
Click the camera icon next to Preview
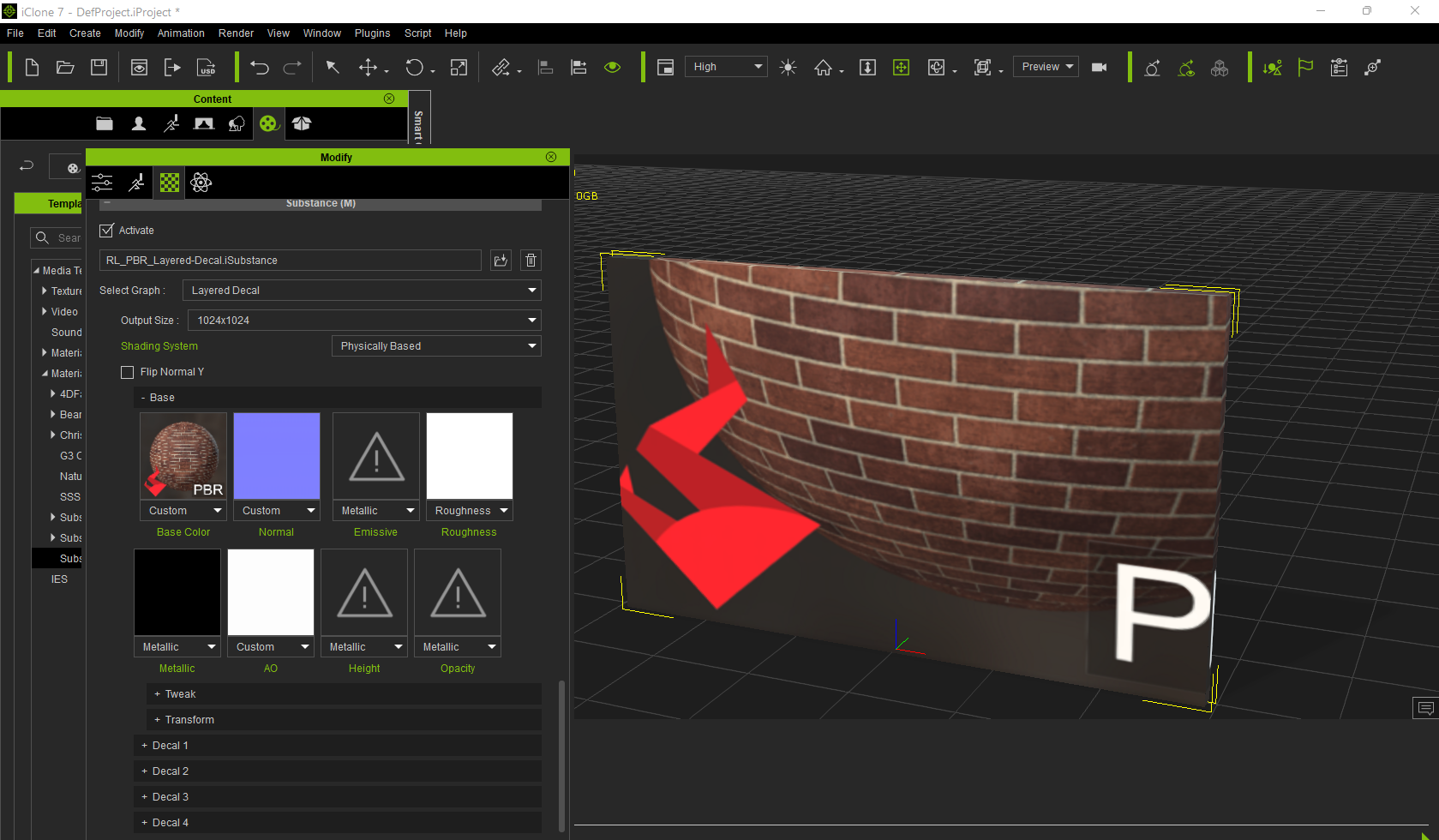pyautogui.click(x=1100, y=67)
